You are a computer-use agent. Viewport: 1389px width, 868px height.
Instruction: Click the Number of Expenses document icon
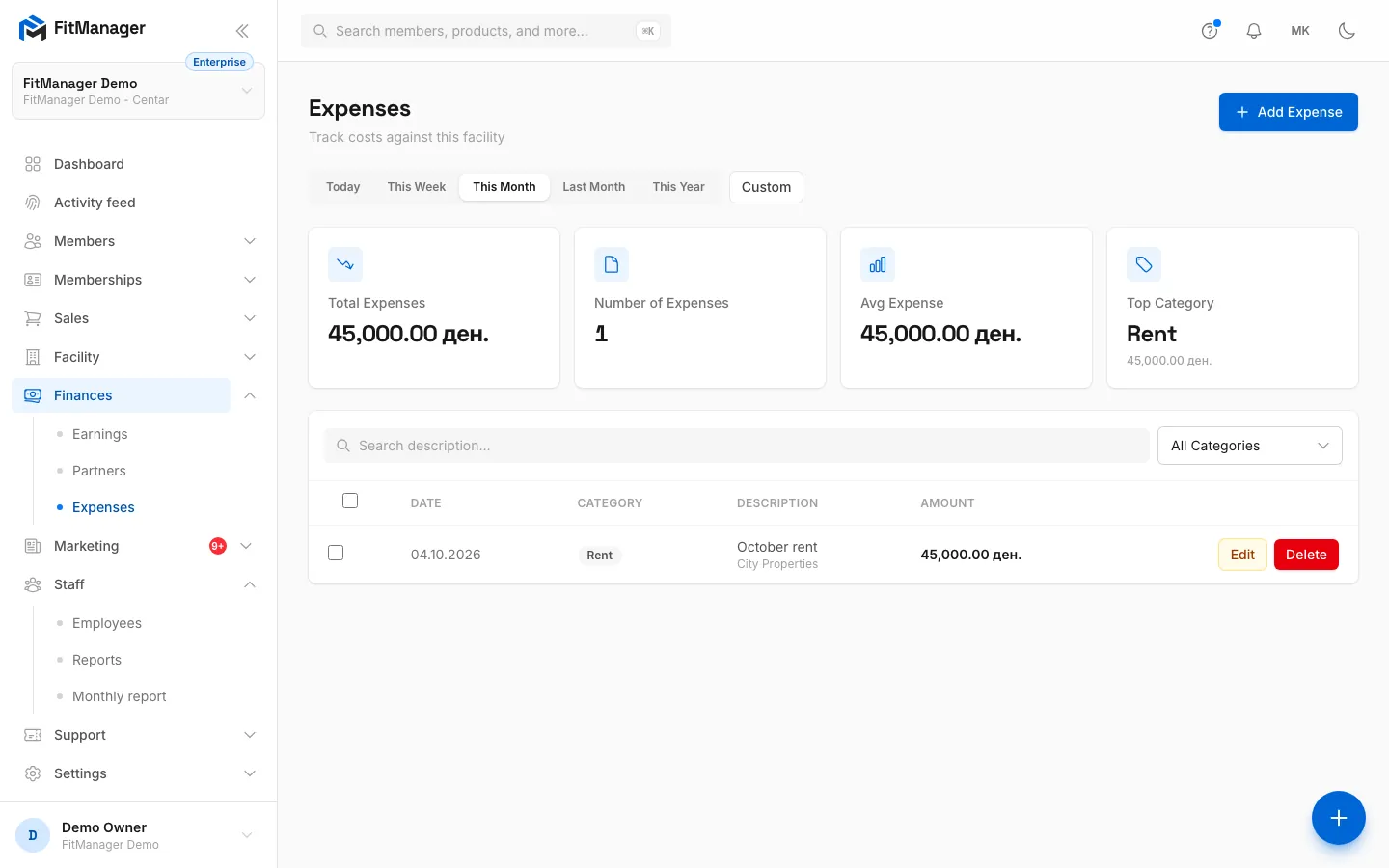point(612,264)
